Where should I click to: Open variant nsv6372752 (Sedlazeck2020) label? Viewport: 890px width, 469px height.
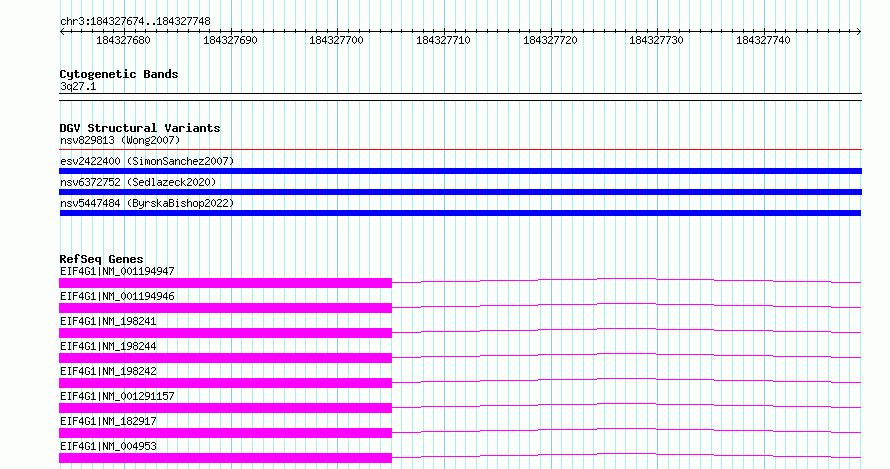pos(138,182)
